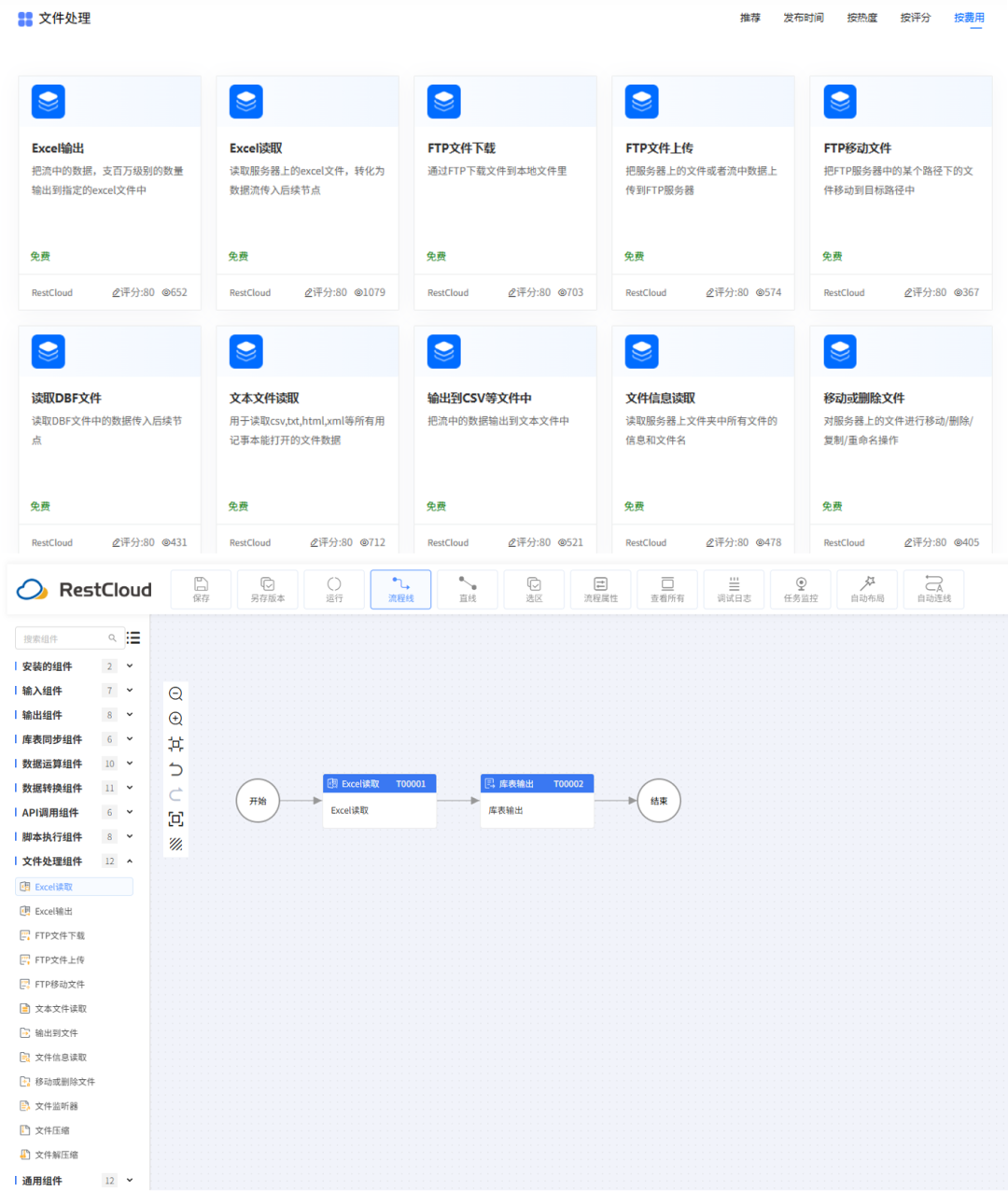Image resolution: width=1008 pixels, height=1191 pixels.
Task: Sort components by 发布时间
Action: (x=804, y=18)
